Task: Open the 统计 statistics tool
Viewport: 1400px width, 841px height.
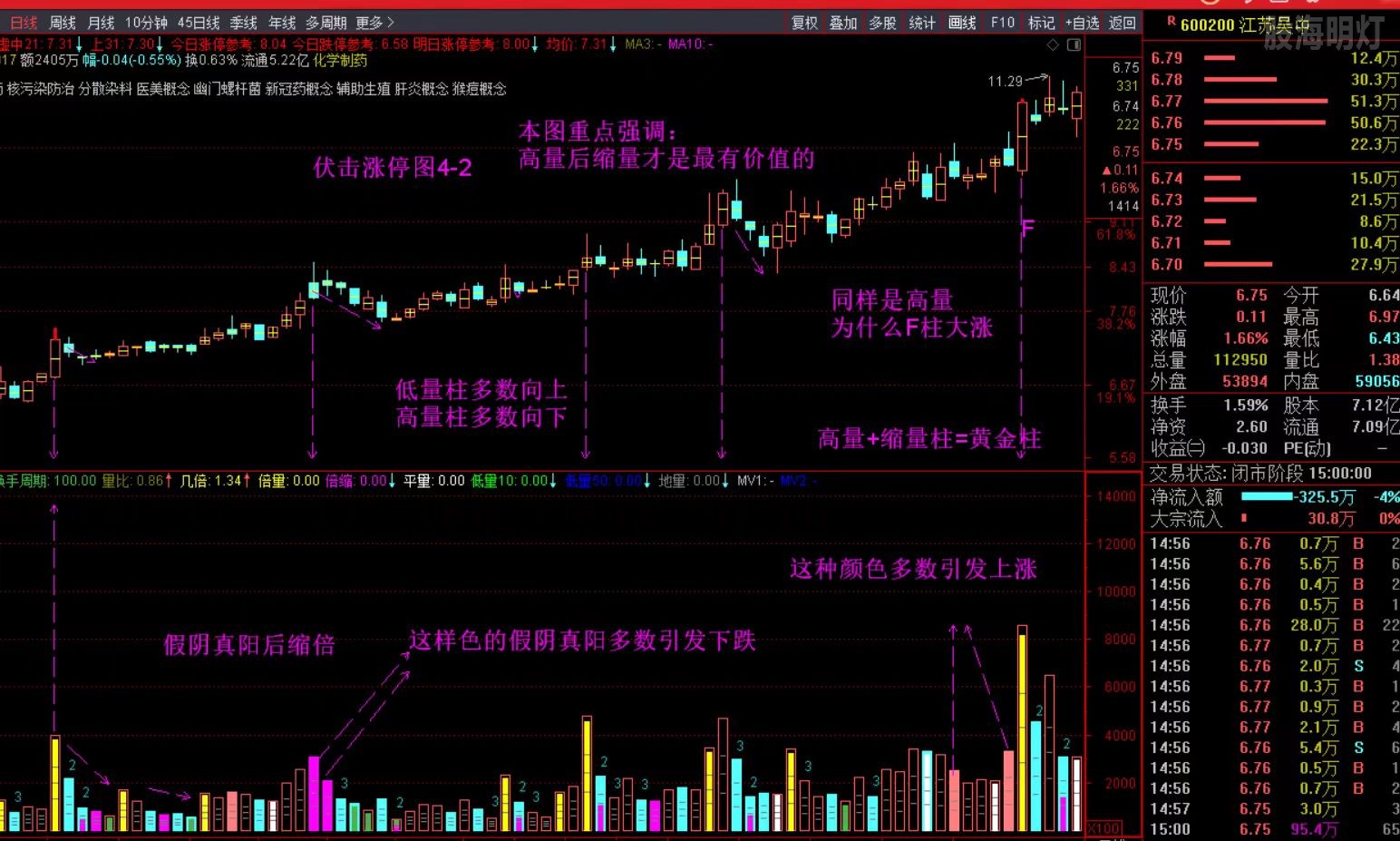Action: click(x=922, y=23)
